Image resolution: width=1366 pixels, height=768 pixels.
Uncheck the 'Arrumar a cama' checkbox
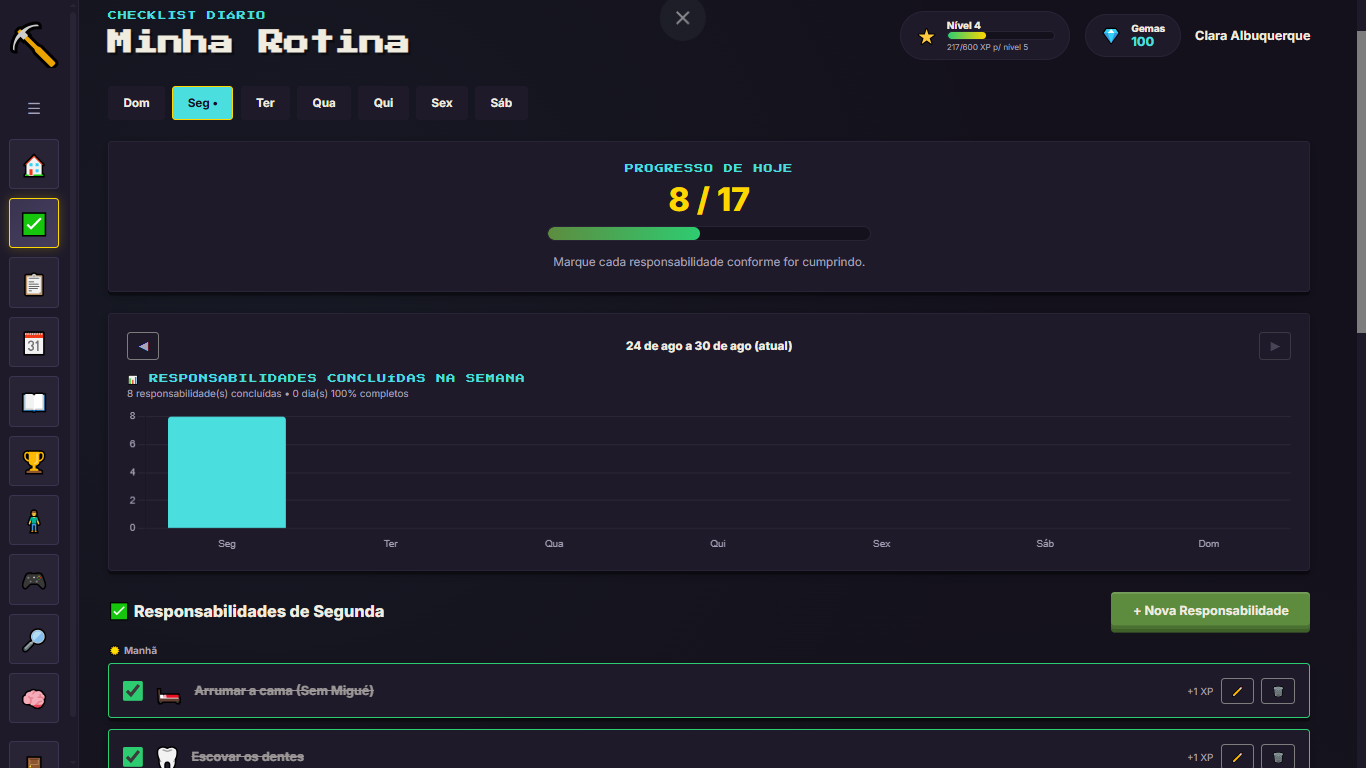pos(133,691)
